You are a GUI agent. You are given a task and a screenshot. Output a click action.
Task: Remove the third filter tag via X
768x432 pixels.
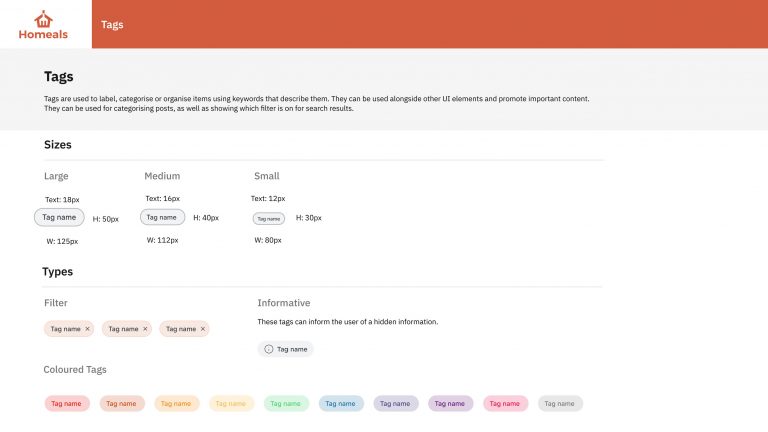click(203, 329)
